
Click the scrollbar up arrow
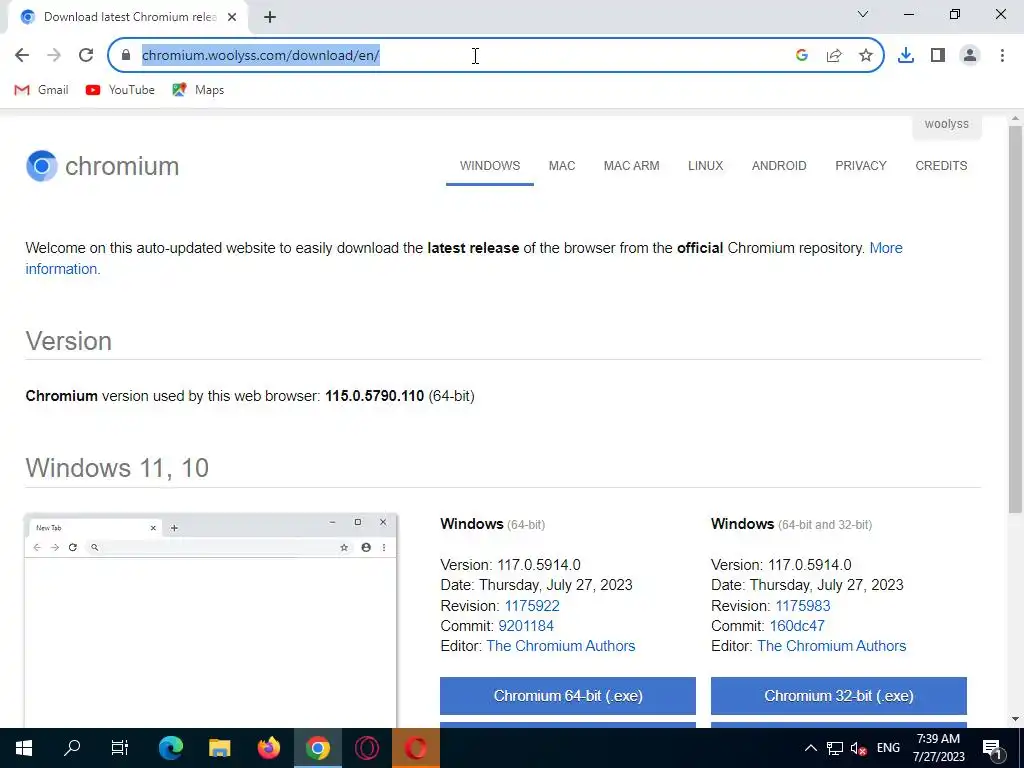1015,120
